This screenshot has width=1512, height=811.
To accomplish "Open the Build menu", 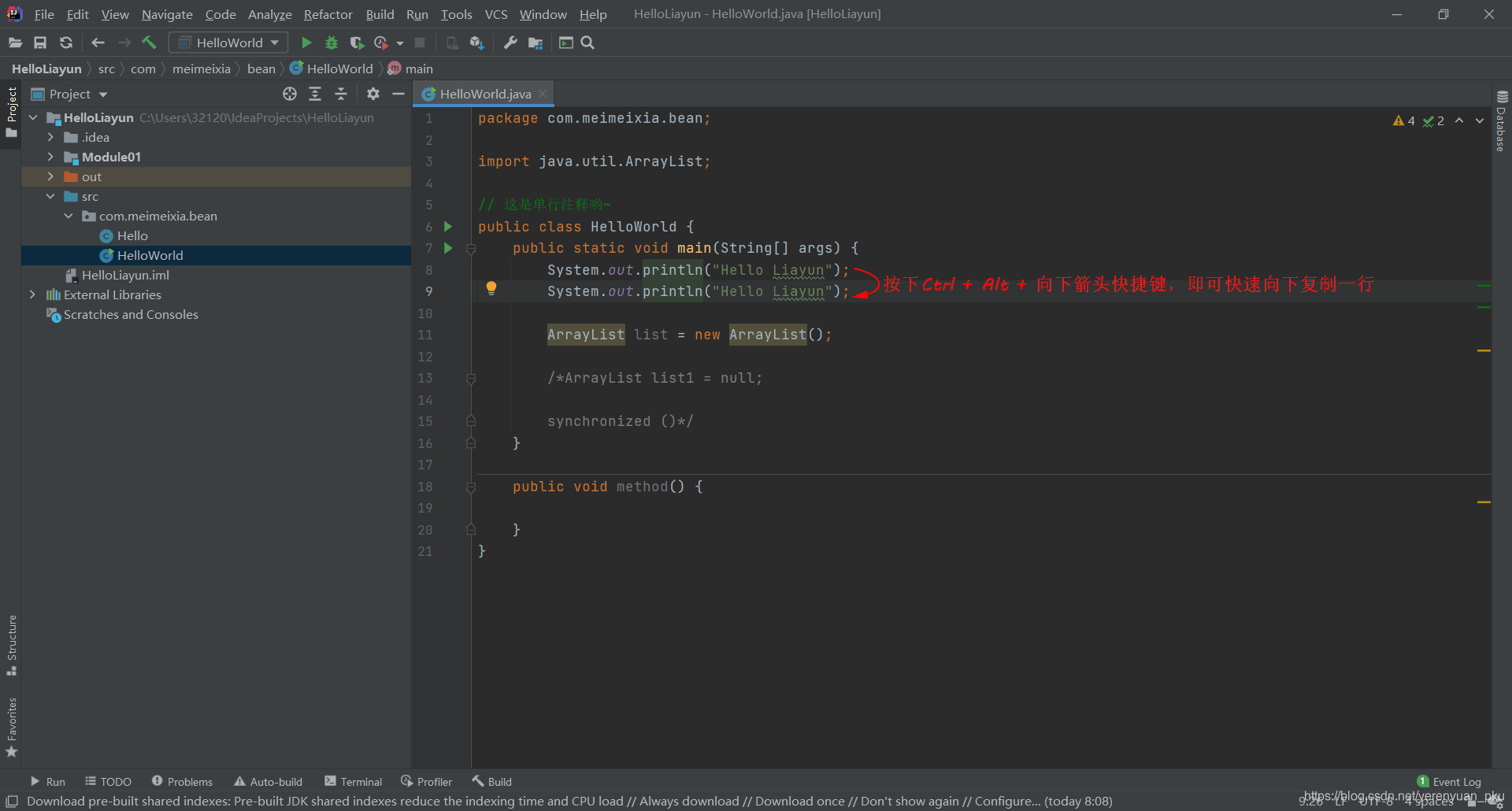I will [x=380, y=14].
